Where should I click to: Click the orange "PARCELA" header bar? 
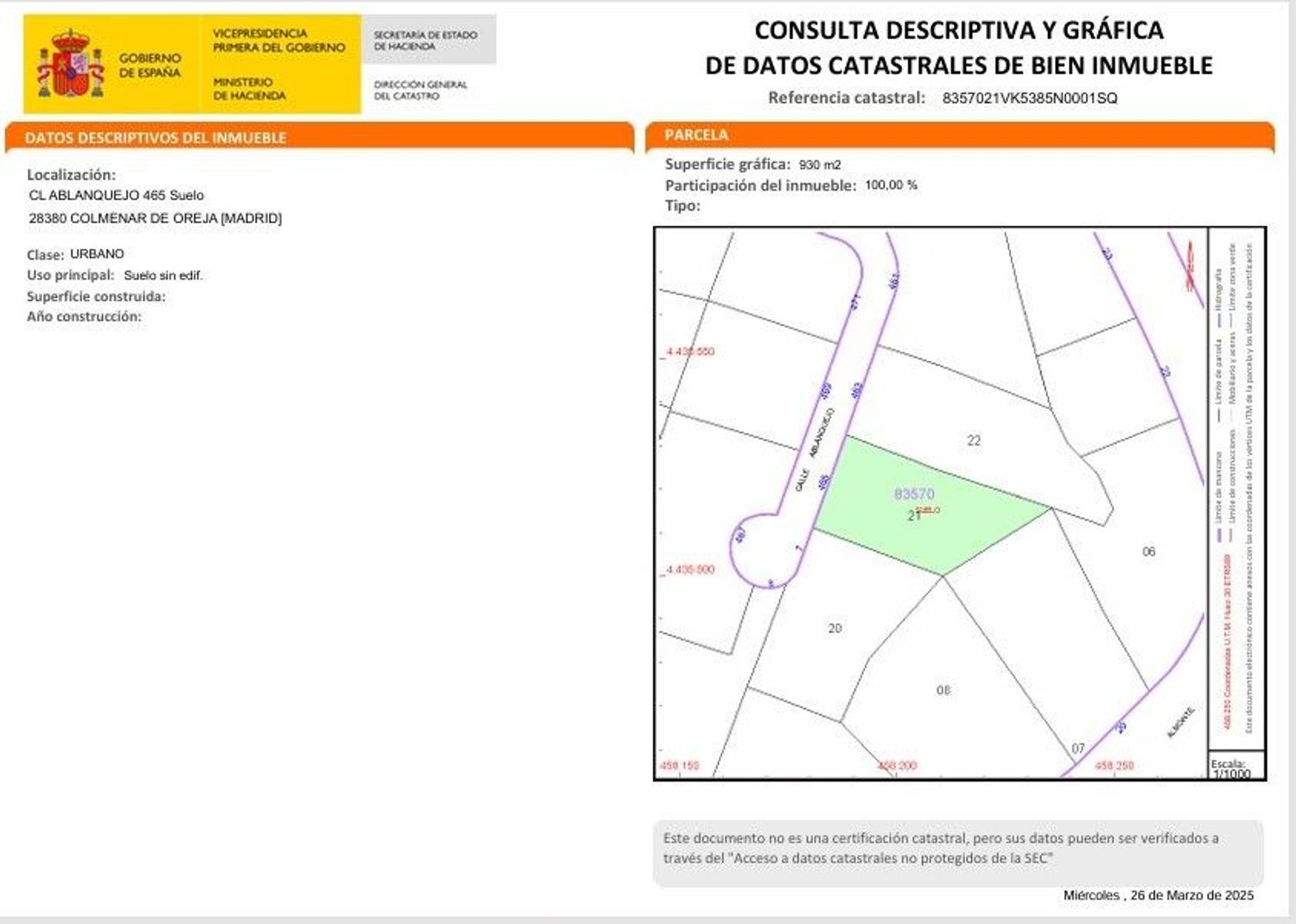(x=960, y=136)
